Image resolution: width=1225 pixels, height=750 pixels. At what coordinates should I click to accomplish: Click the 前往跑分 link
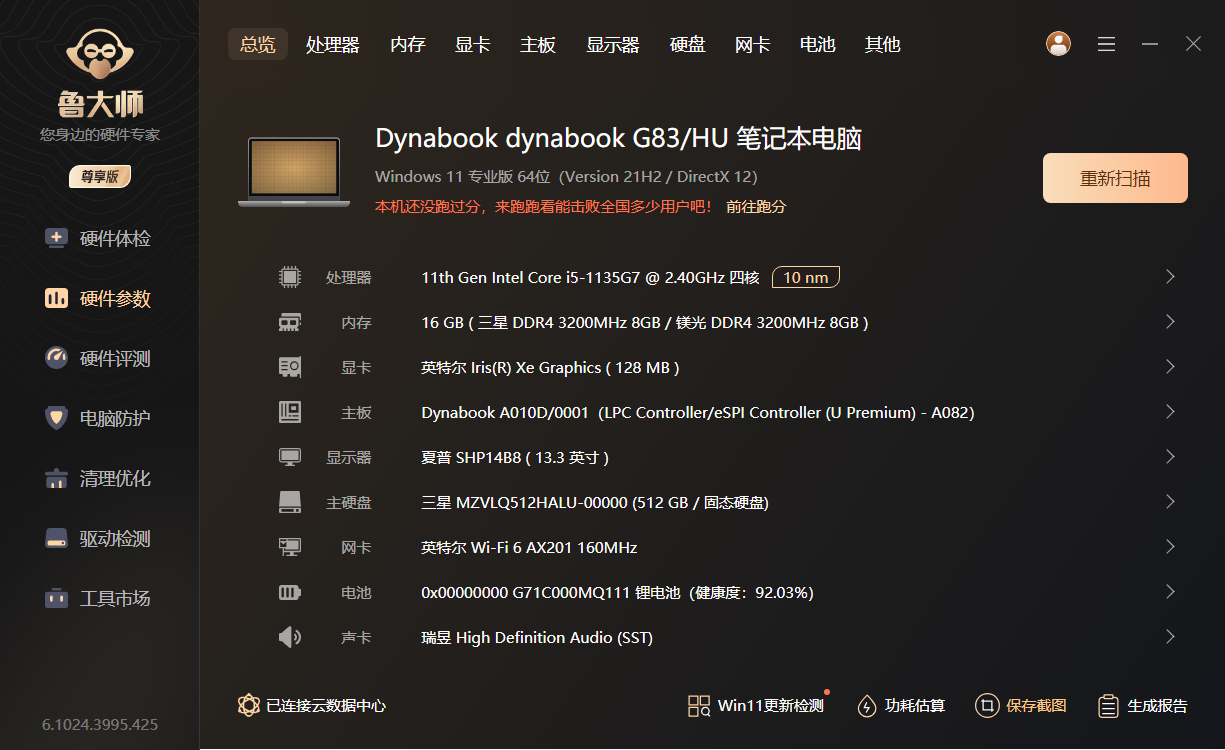756,207
